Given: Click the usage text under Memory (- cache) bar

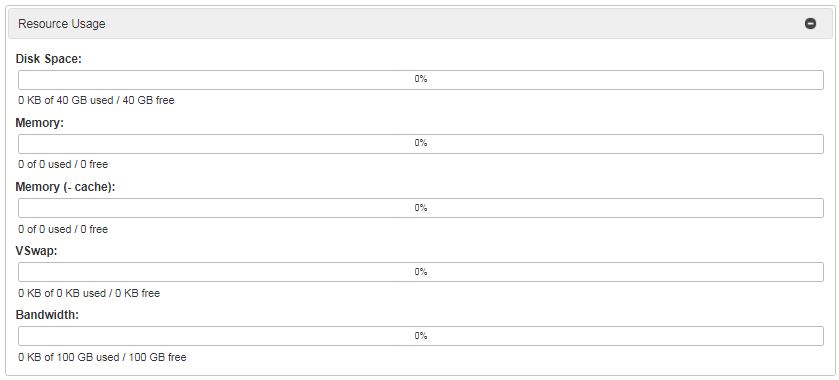Looking at the screenshot, I should pyautogui.click(x=63, y=229).
